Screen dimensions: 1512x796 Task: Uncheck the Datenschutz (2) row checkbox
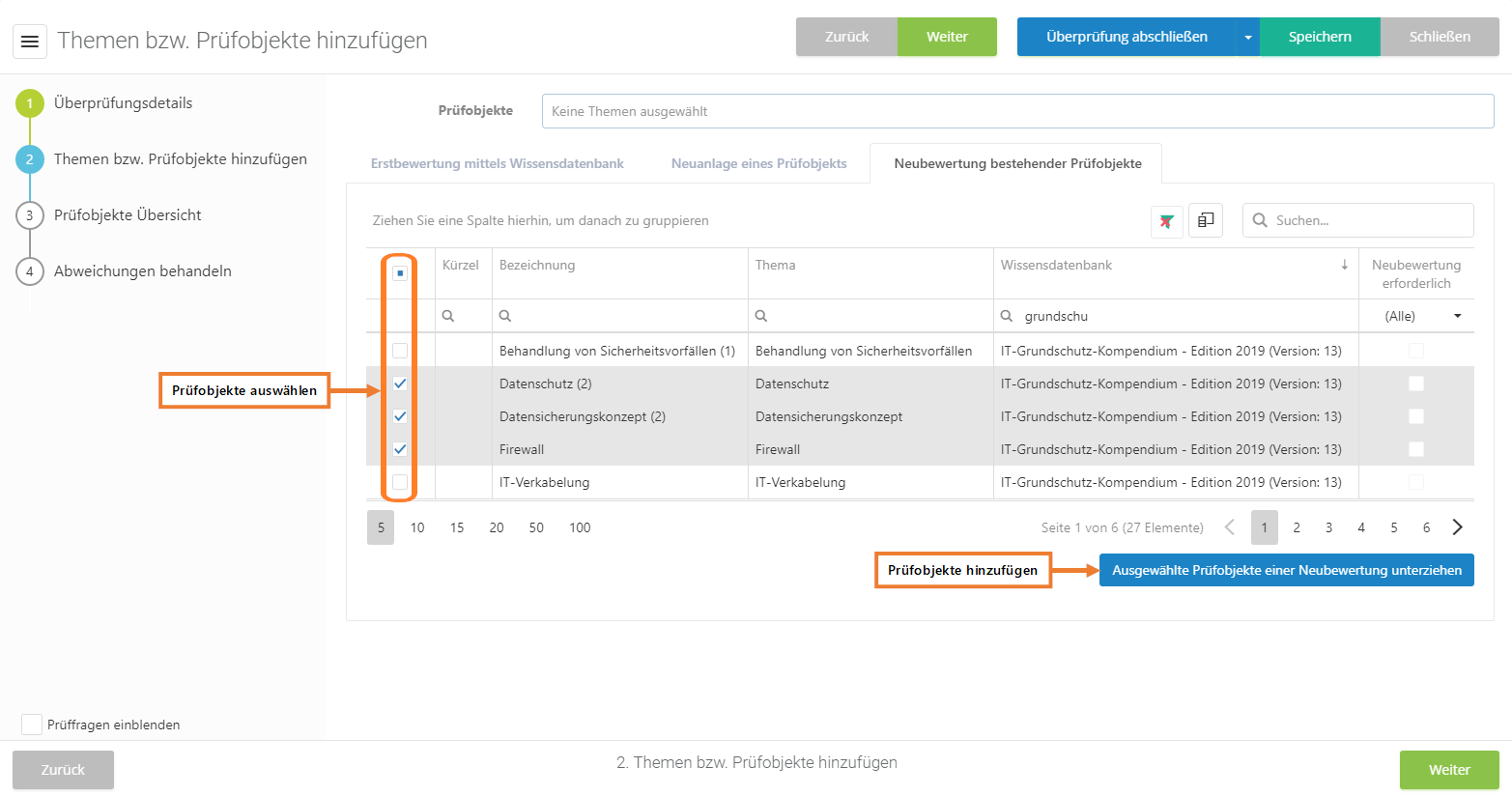tap(400, 384)
